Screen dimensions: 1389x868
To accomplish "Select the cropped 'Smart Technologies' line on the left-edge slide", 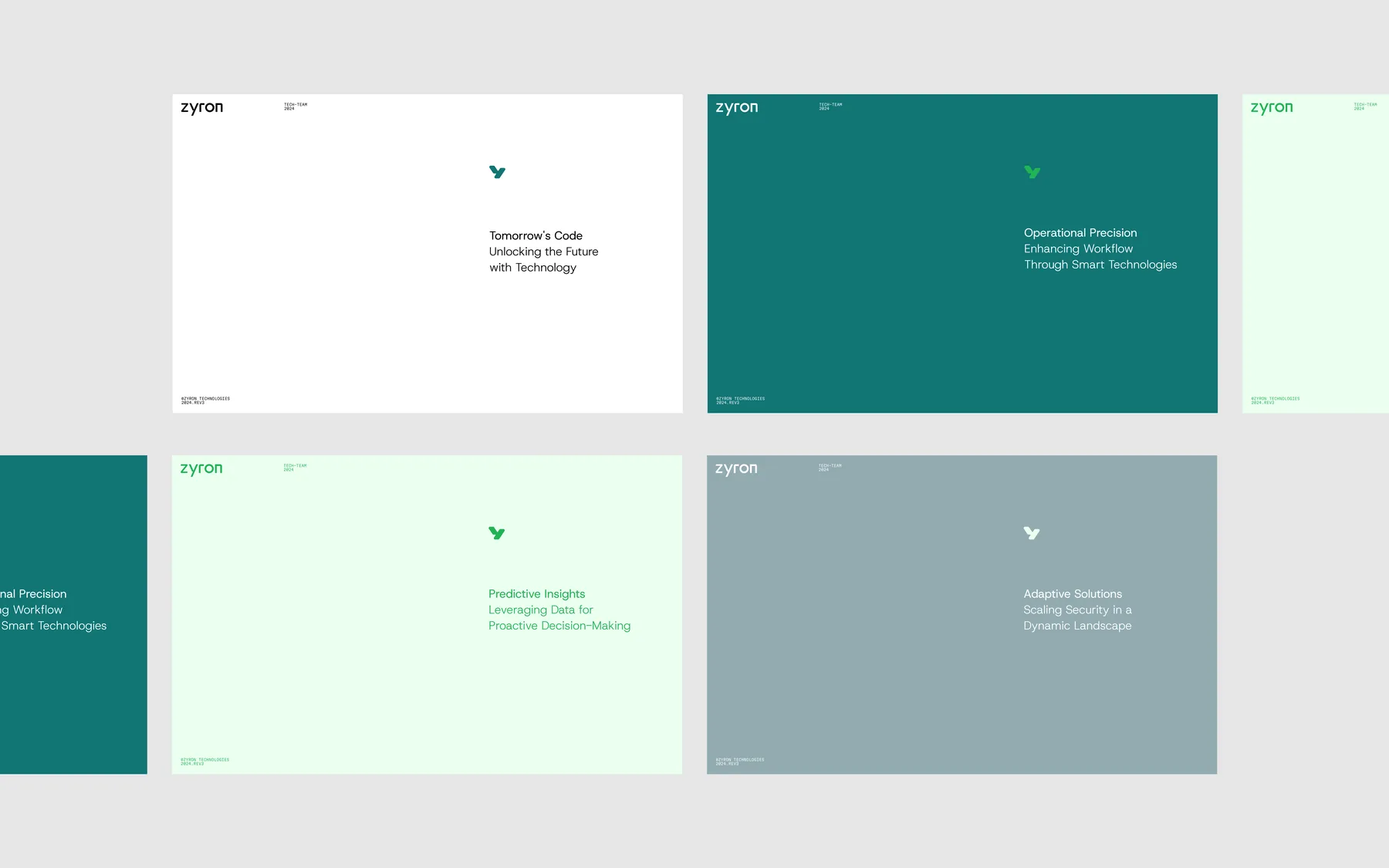I will 53,626.
